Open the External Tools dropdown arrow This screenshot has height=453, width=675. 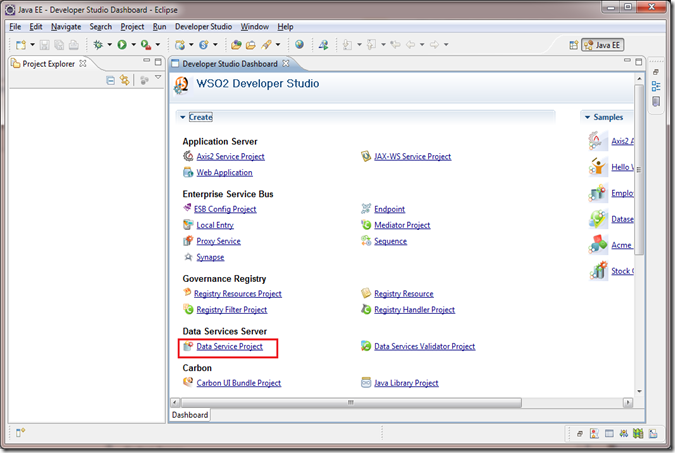pyautogui.click(x=158, y=44)
